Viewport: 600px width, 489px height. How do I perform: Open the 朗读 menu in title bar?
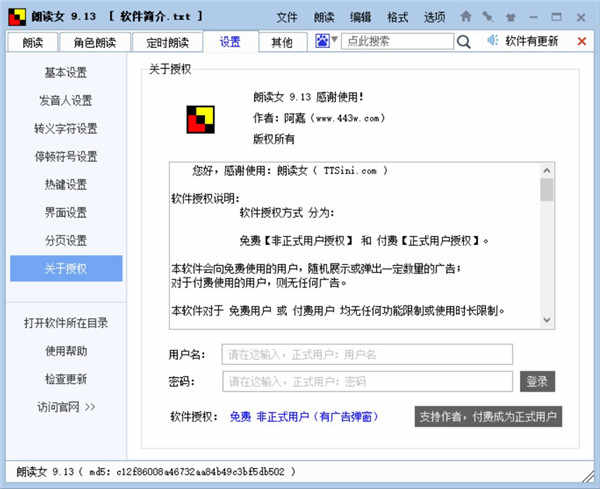(324, 17)
